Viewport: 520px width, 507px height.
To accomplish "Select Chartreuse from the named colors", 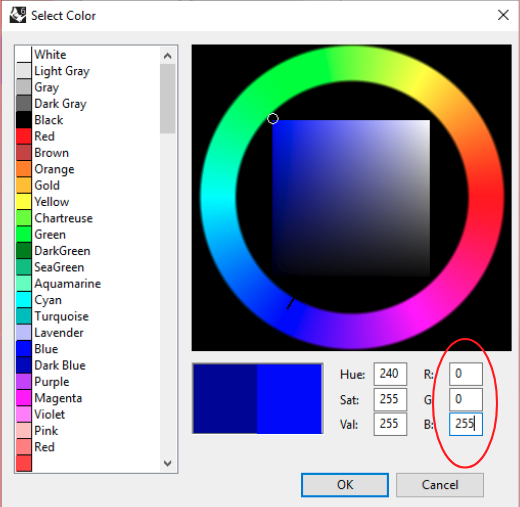I will [88, 218].
